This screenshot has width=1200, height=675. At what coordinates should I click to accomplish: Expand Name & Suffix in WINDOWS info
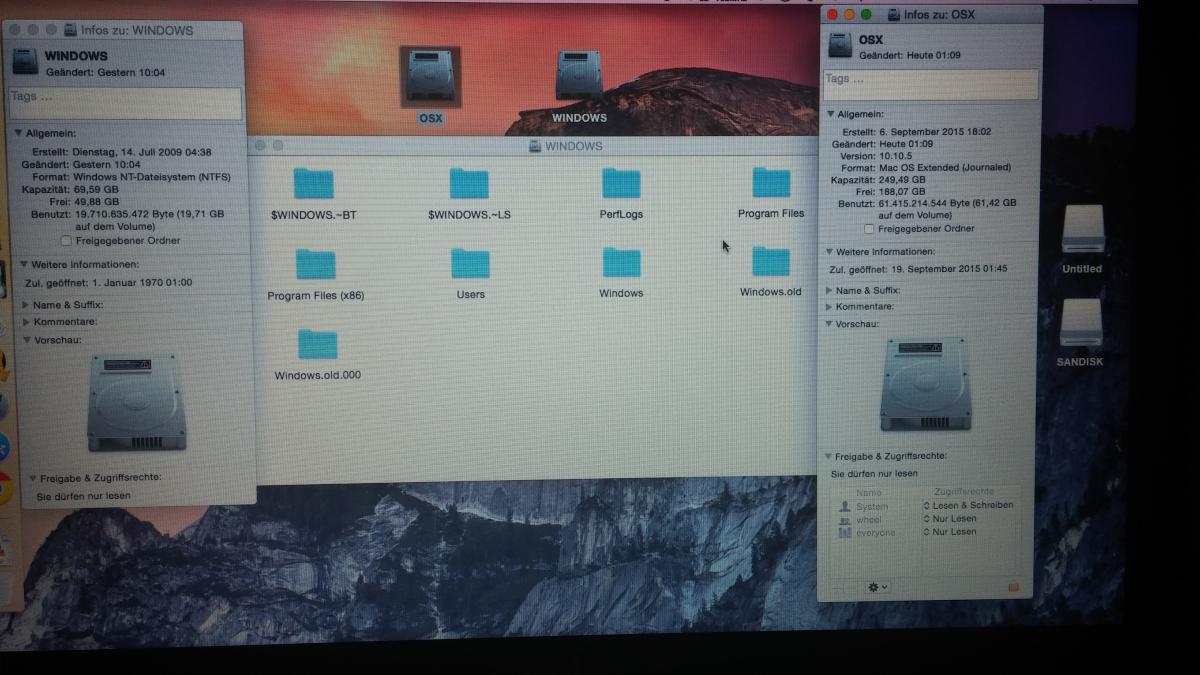point(26,305)
